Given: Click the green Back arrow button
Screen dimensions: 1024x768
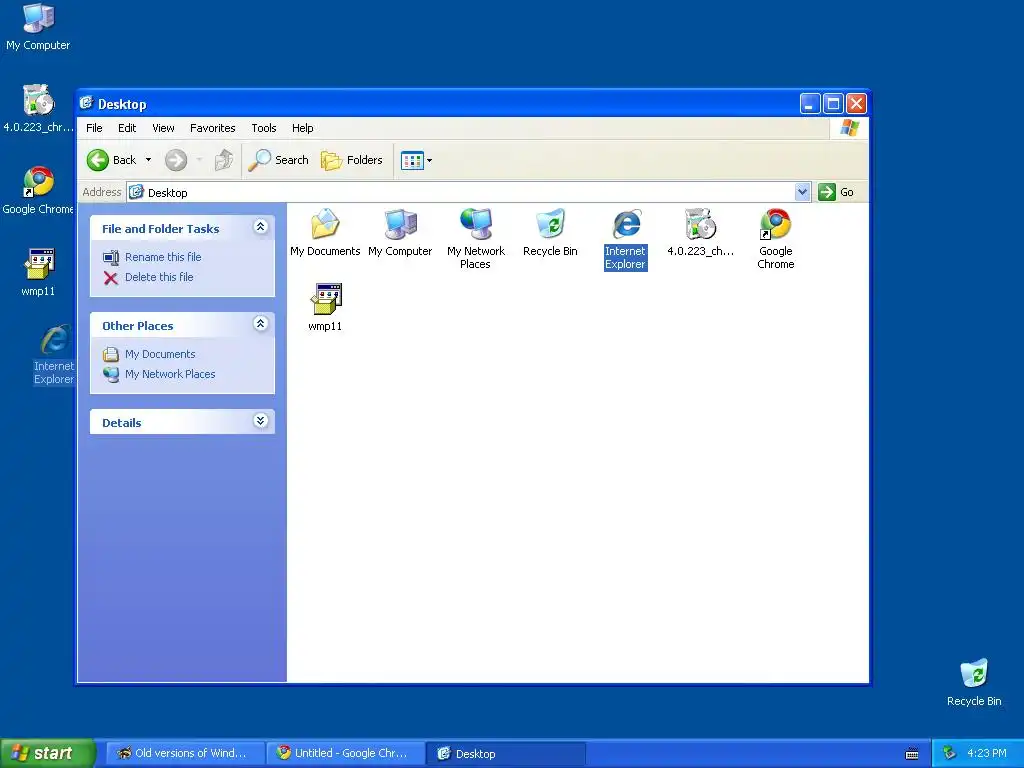Looking at the screenshot, I should pos(98,160).
